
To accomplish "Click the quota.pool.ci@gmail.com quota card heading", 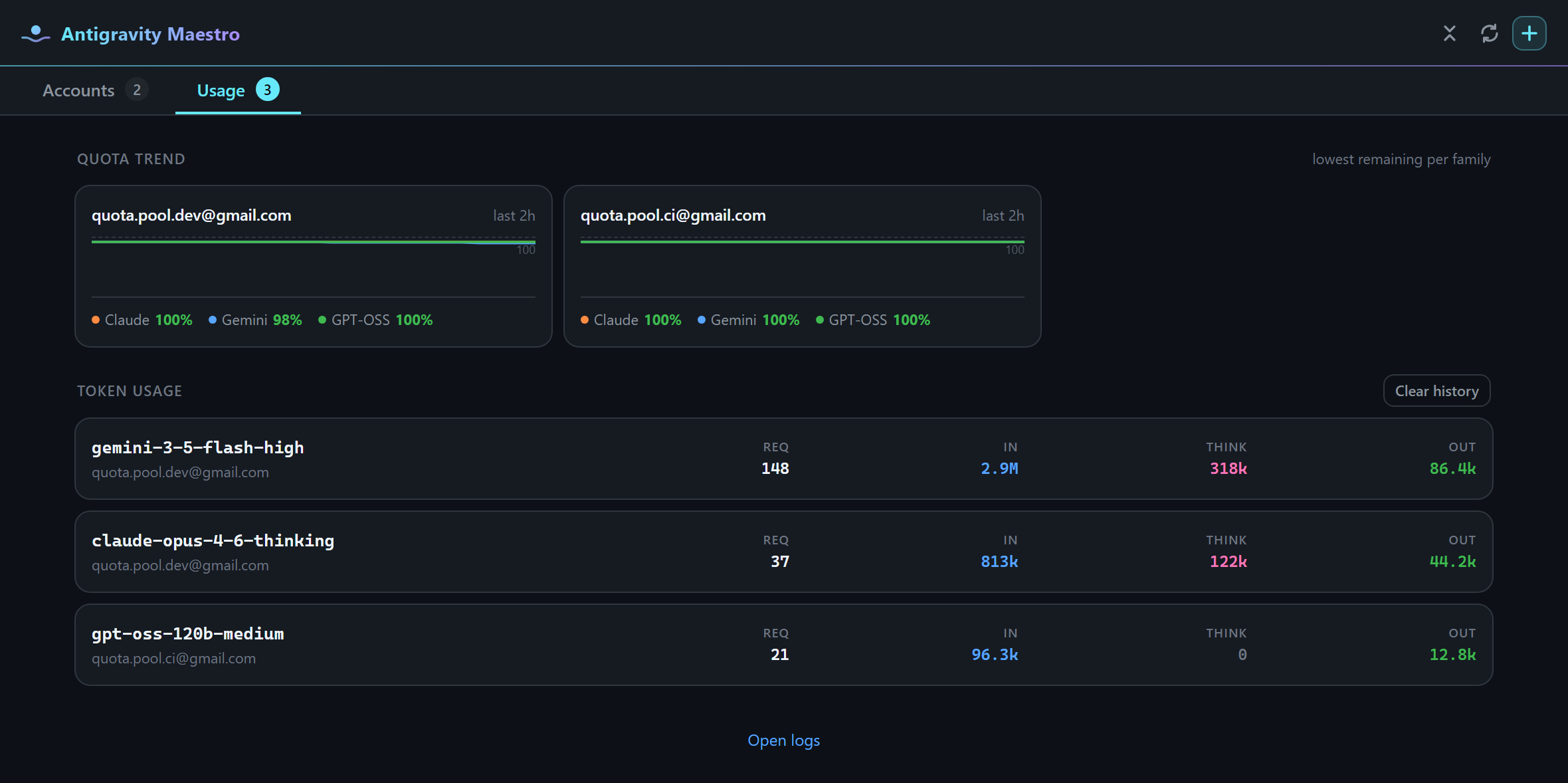I will coord(673,215).
